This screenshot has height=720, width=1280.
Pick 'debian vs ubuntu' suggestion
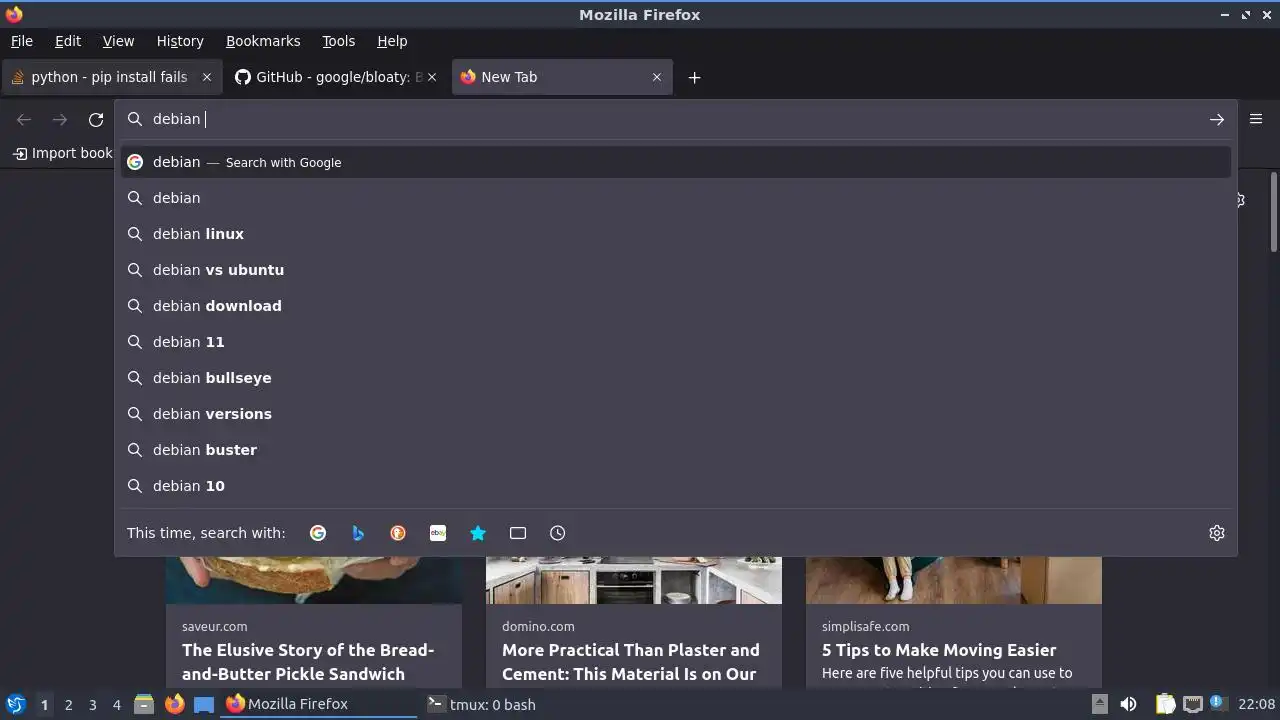676,270
